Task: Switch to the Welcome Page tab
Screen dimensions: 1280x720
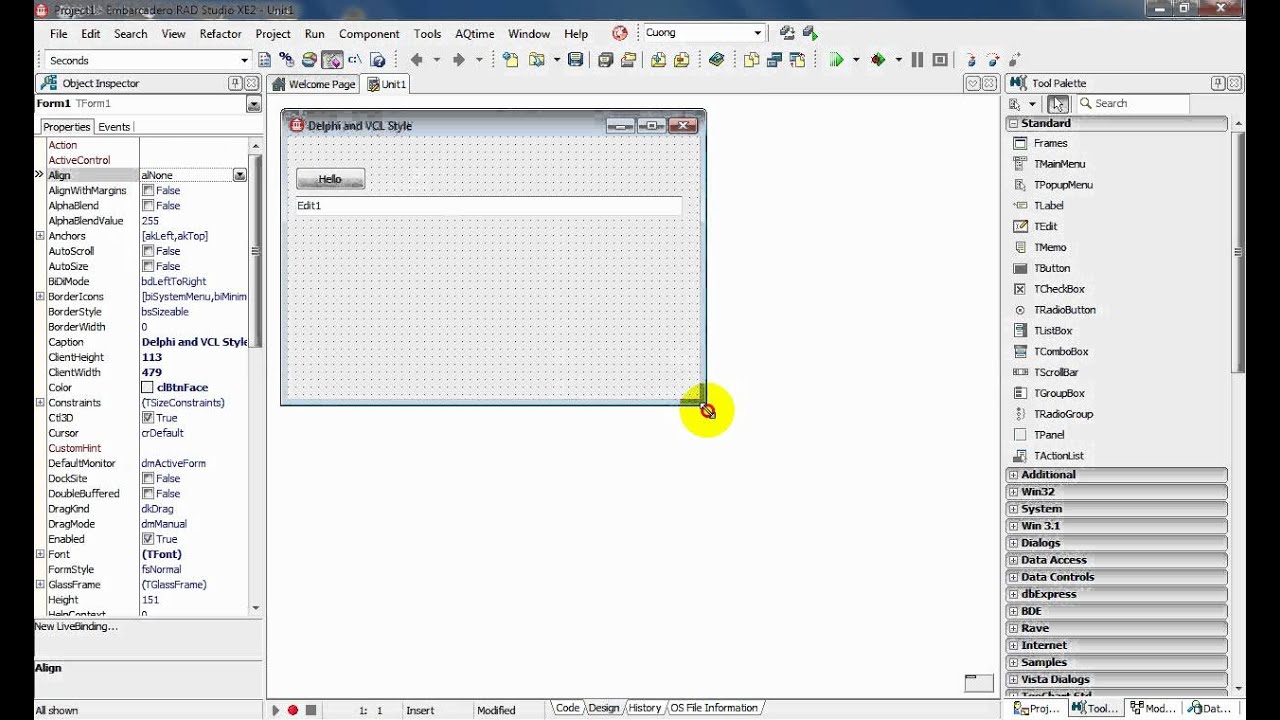Action: pyautogui.click(x=314, y=84)
